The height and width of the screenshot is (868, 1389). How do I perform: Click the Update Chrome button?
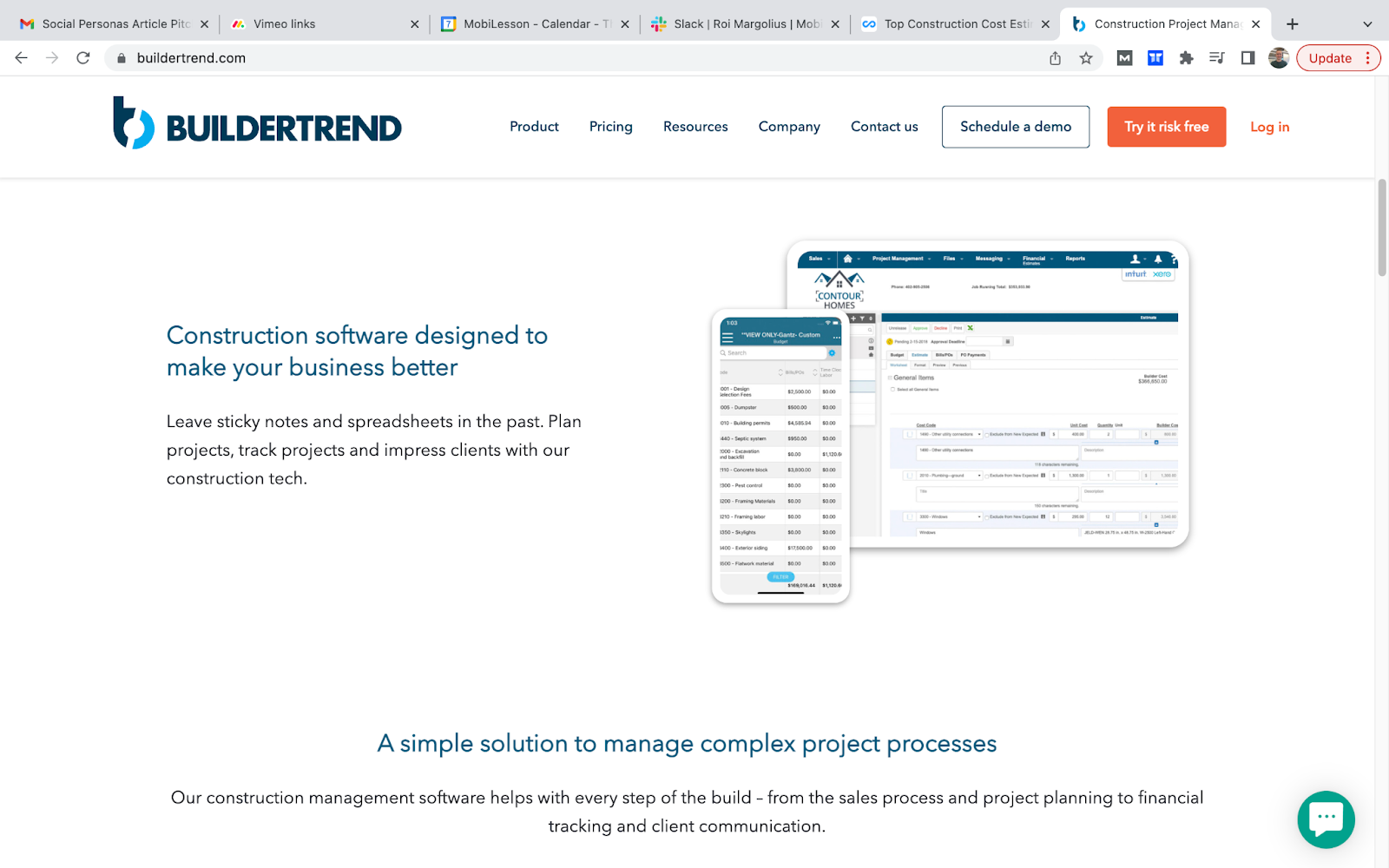[x=1330, y=58]
